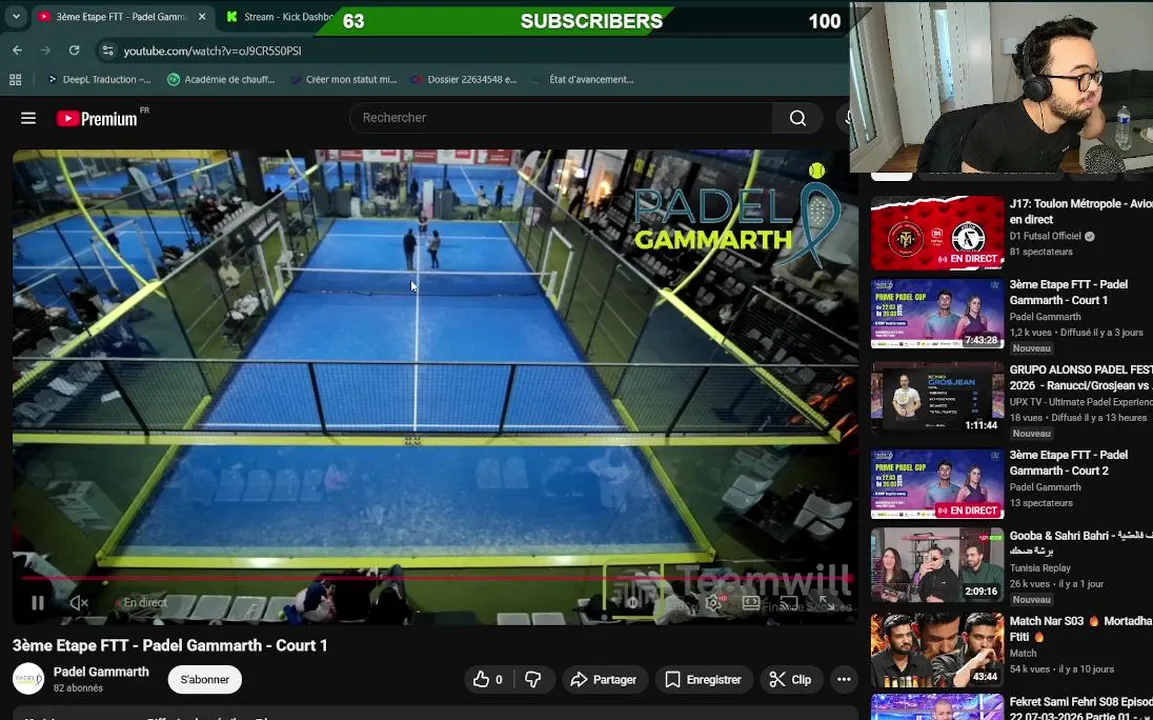Switch to the 'Stream - Kick Dashboard' tab
The width and height of the screenshot is (1153, 720).
pos(279,16)
